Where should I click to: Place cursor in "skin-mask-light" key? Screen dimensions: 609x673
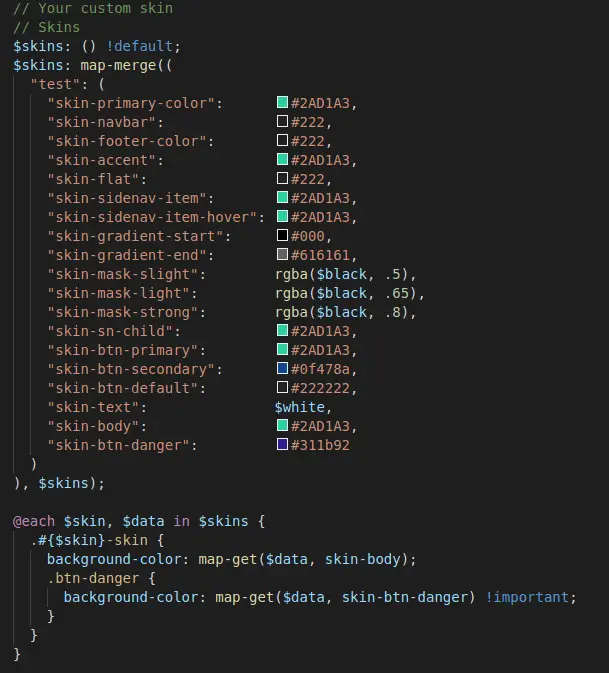pos(118,293)
